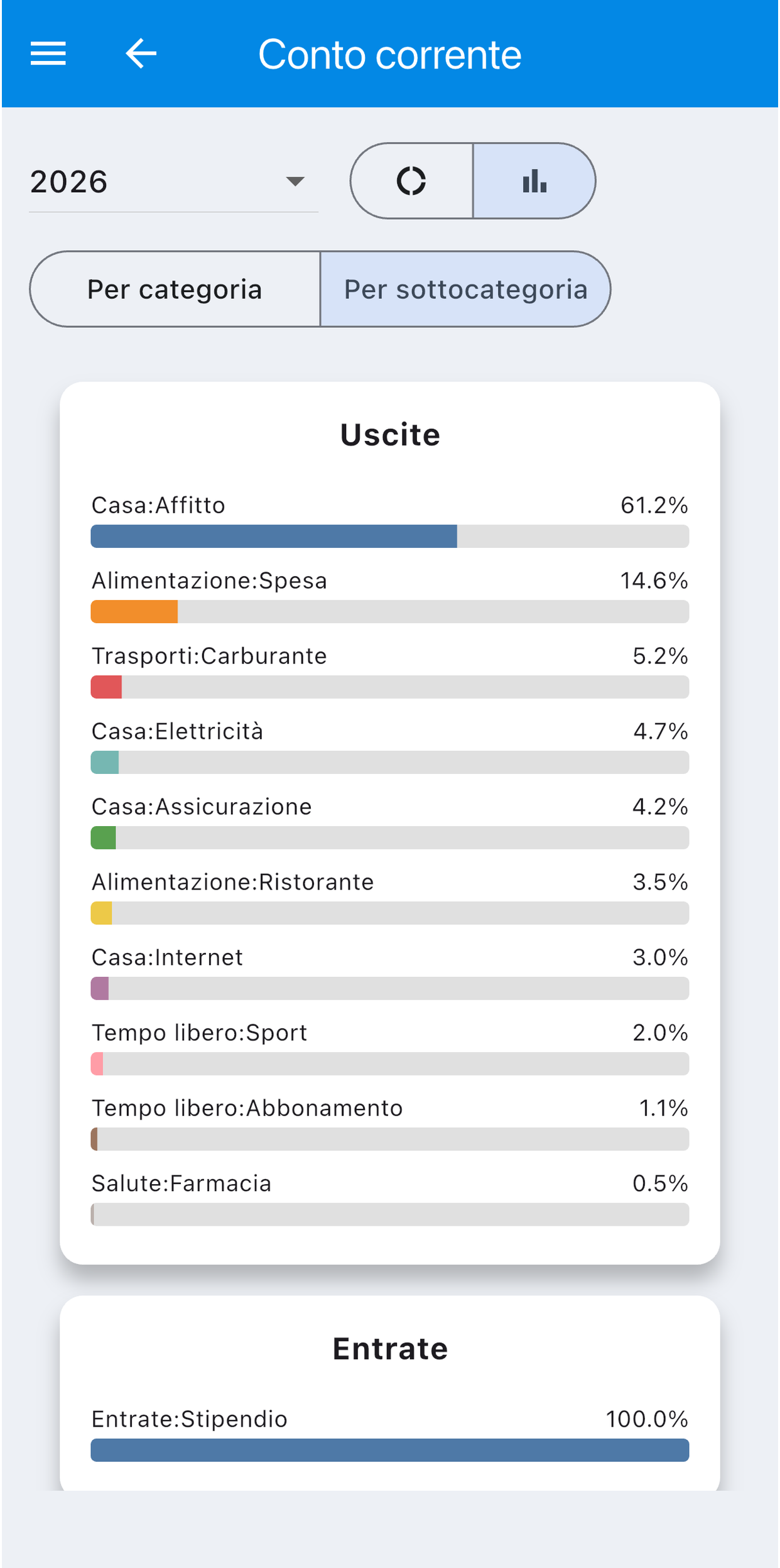
Task: Open the year selector showing 2026
Action: [173, 182]
